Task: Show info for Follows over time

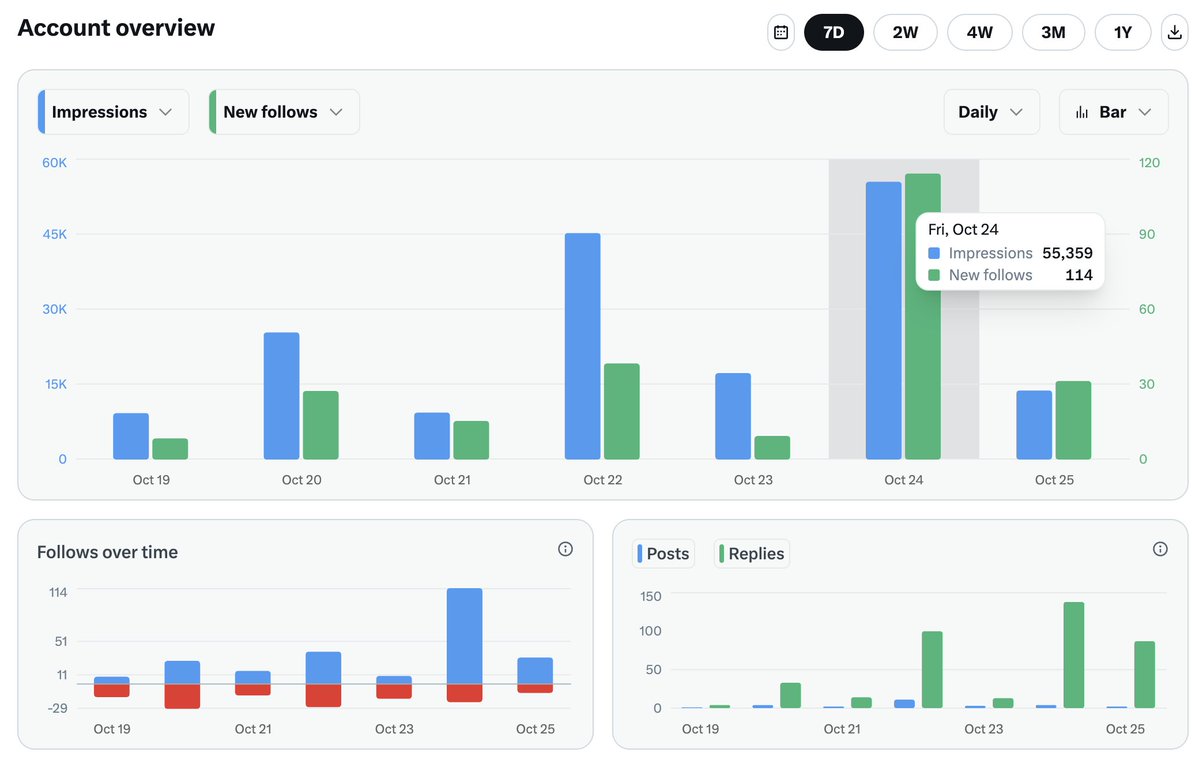Action: [565, 549]
